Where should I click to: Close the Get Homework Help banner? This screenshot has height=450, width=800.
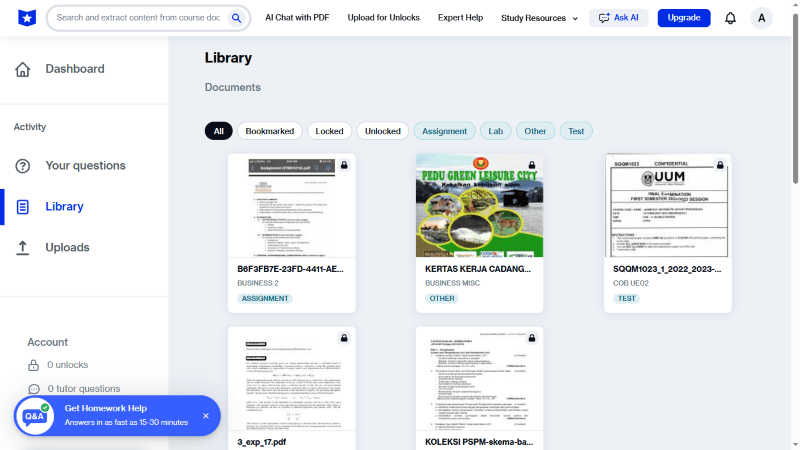[x=206, y=416]
